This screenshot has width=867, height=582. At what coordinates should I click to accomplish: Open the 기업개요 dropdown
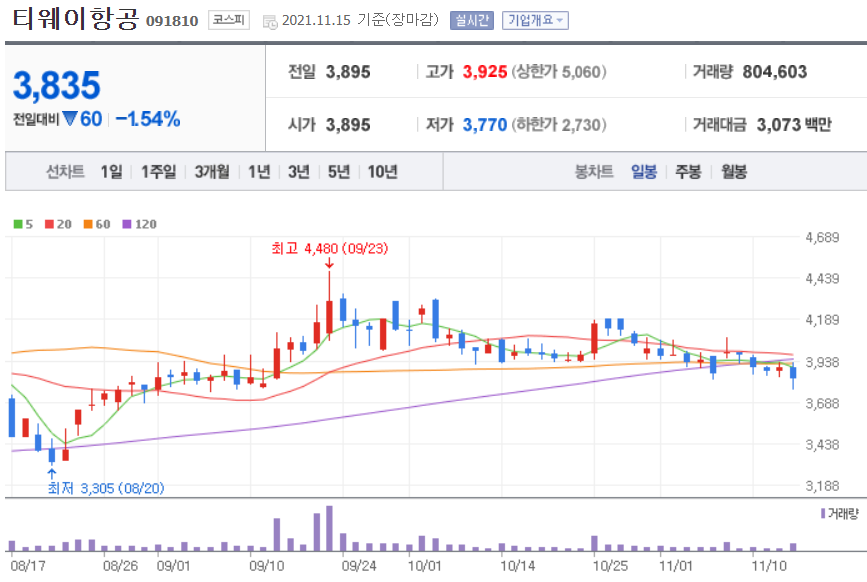535,20
